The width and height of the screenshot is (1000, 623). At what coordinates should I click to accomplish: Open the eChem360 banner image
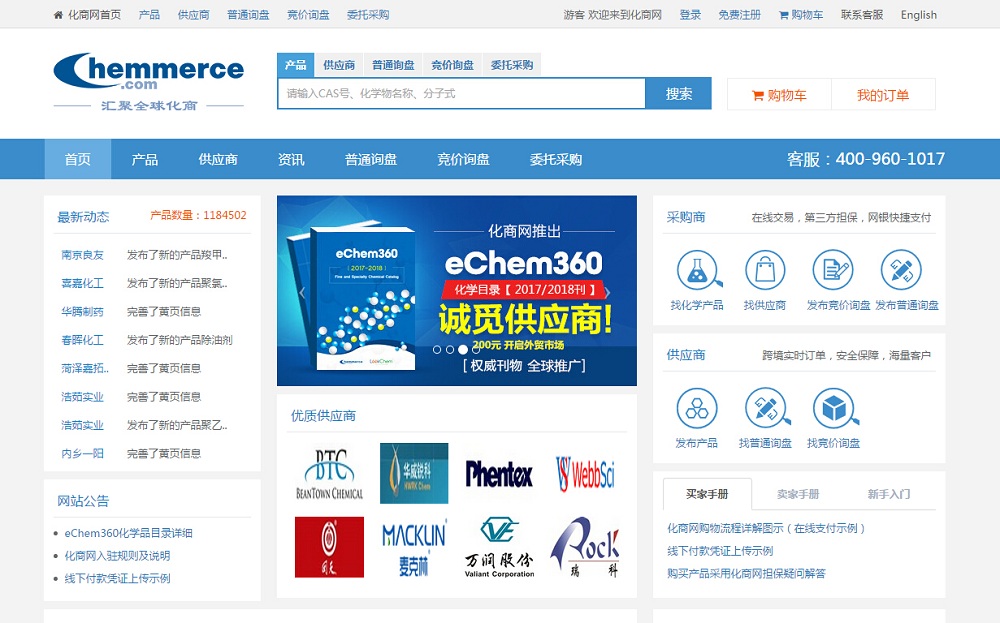pyautogui.click(x=457, y=290)
